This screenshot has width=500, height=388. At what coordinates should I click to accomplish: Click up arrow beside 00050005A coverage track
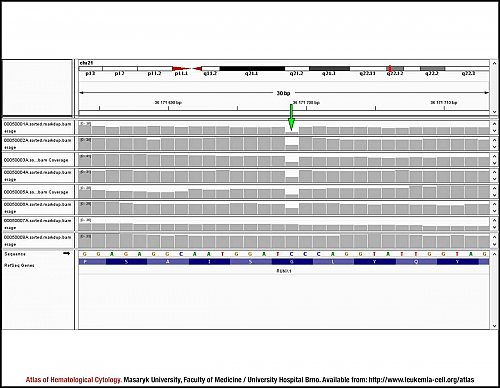point(494,188)
